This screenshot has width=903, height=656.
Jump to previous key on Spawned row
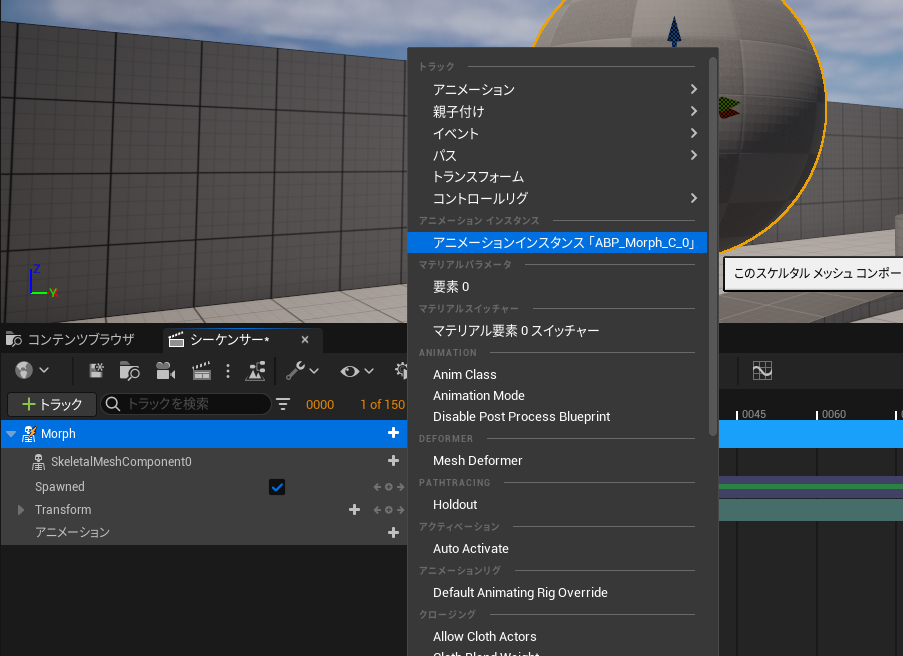[x=377, y=487]
